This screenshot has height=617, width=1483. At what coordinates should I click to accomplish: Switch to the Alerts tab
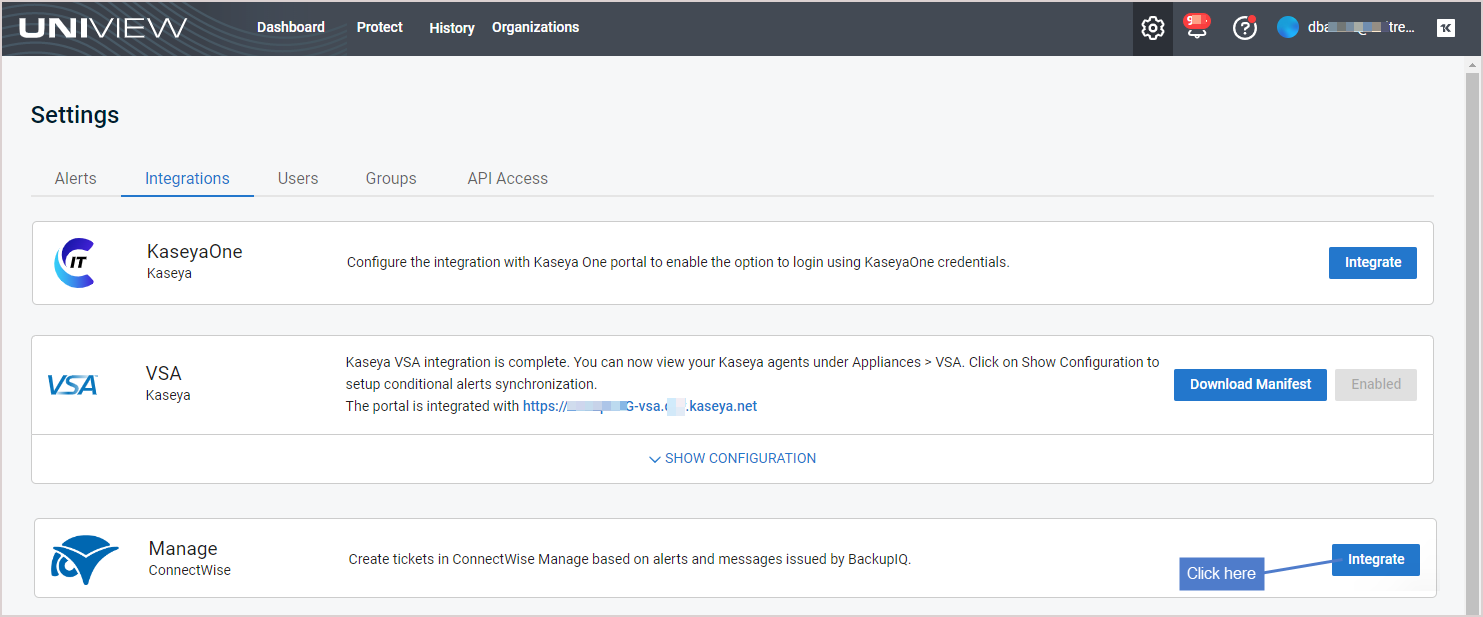tap(76, 178)
